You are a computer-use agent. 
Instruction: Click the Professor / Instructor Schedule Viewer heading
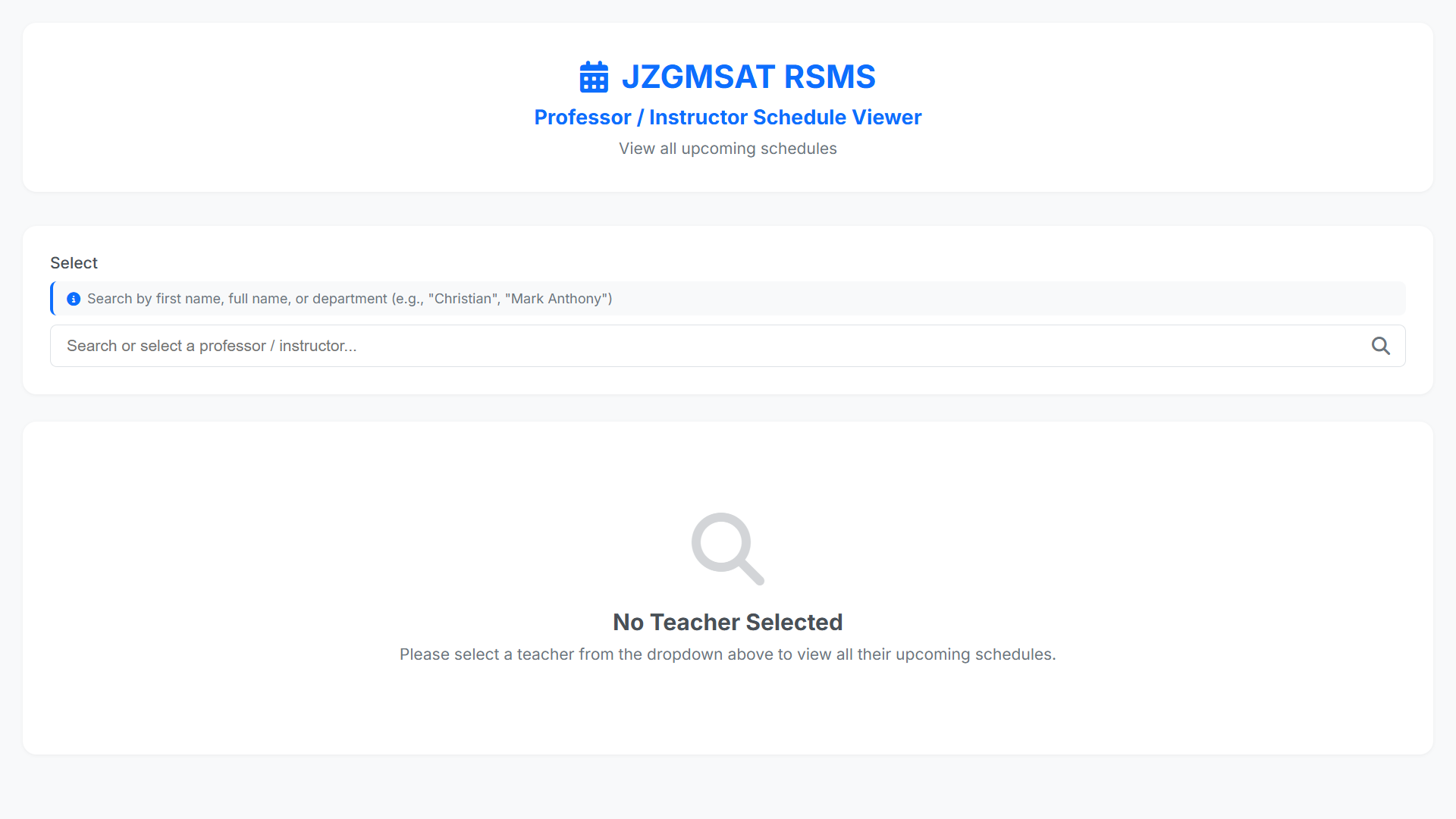pyautogui.click(x=727, y=118)
